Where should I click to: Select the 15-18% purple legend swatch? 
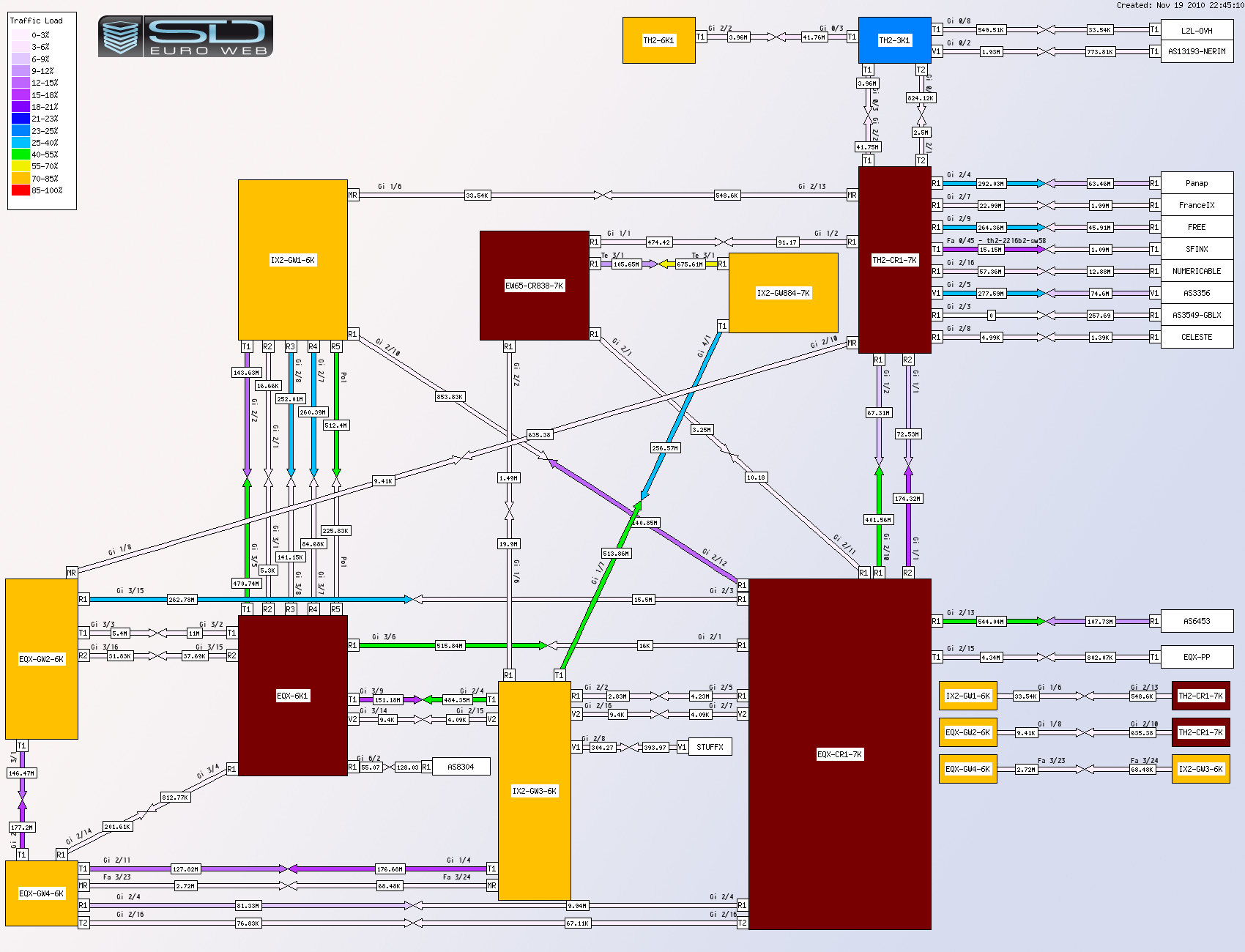click(21, 95)
